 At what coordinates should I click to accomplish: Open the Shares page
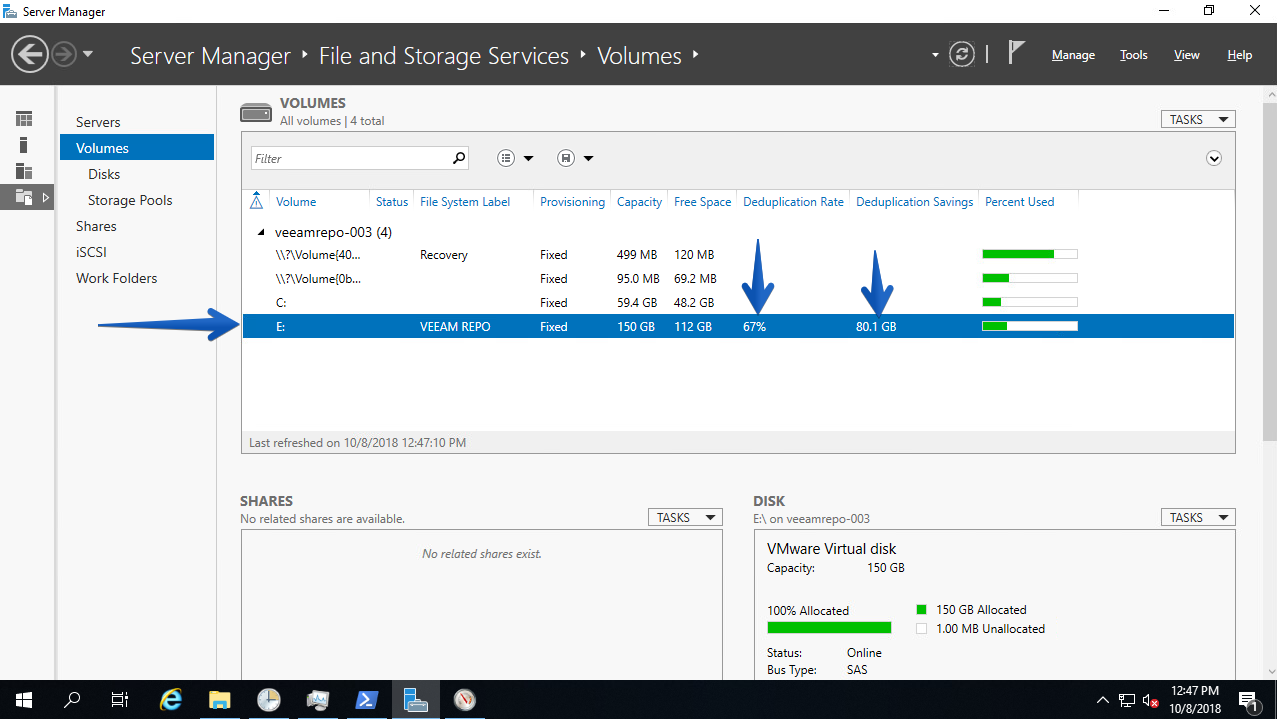96,226
